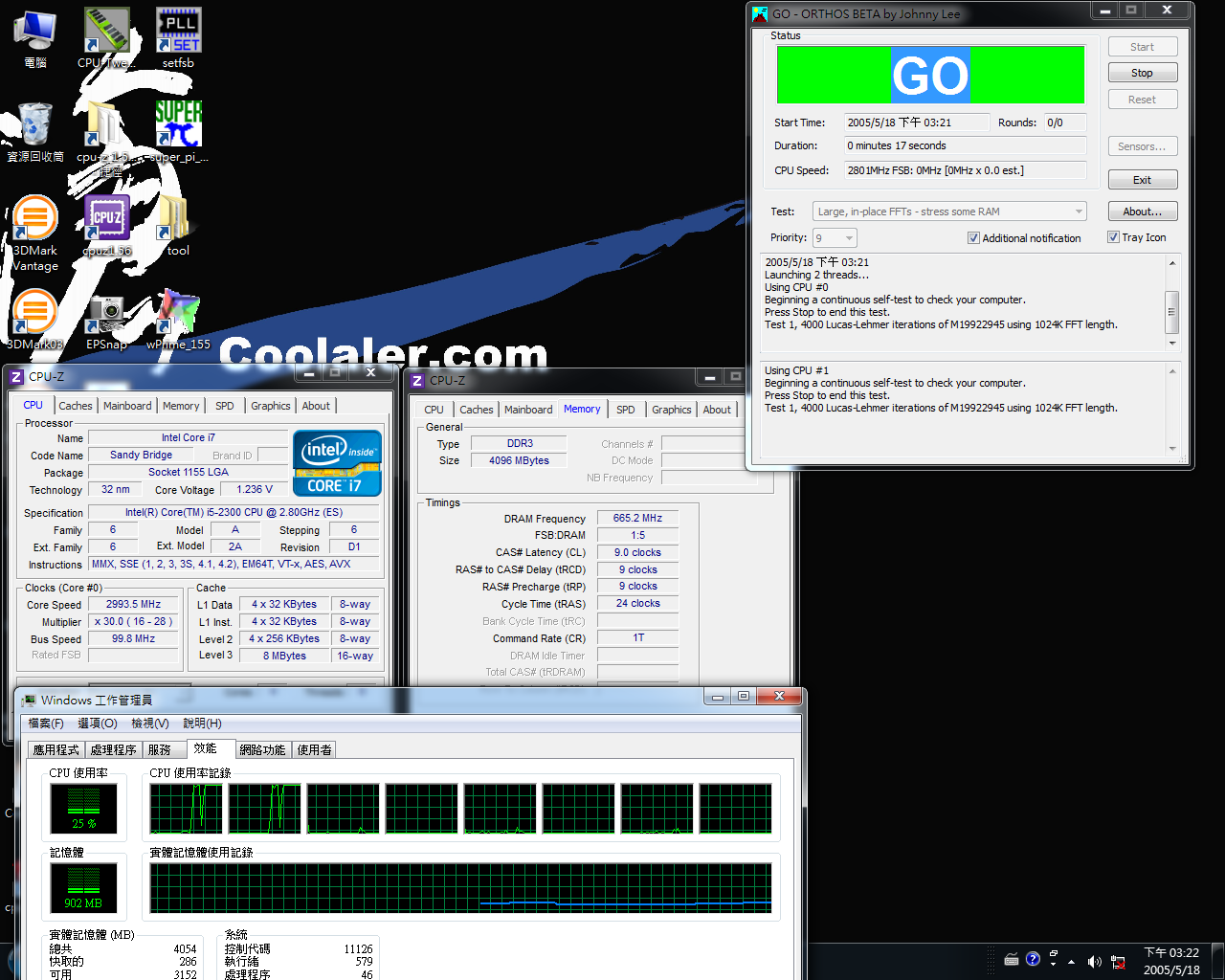
Task: Open Caches tab in right CPU-Z
Action: [x=477, y=410]
